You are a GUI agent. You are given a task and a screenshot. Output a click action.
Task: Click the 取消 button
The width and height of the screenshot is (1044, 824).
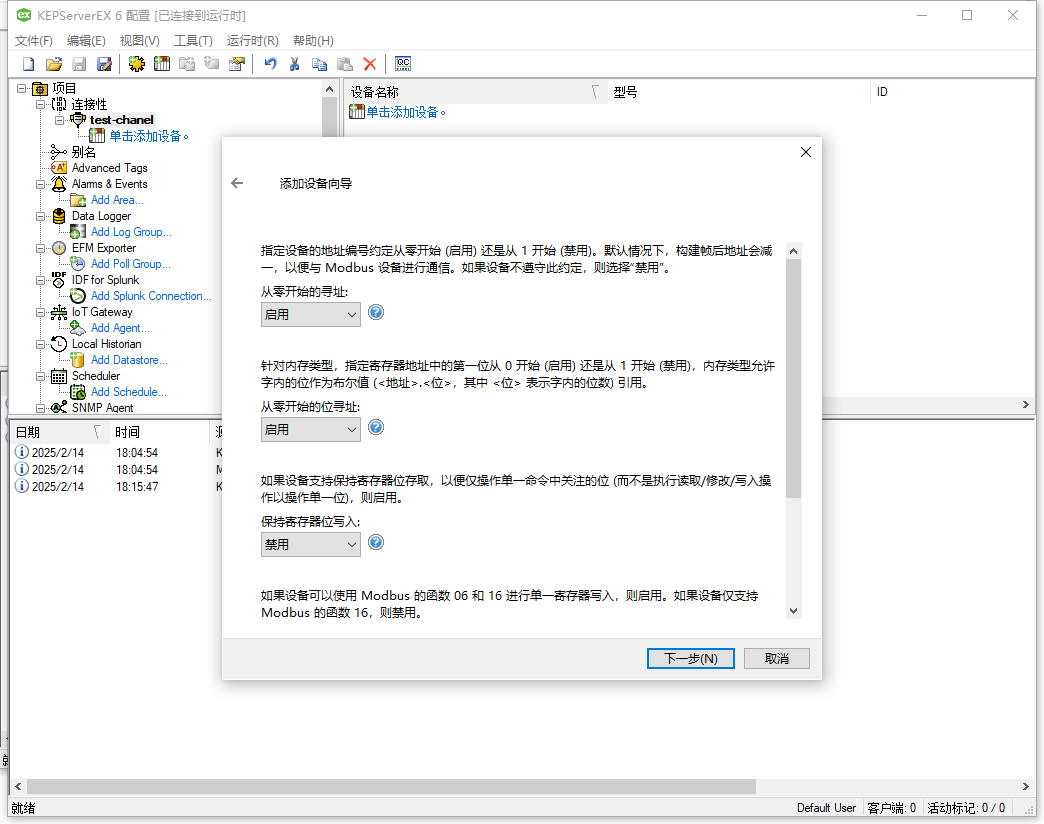[x=776, y=658]
